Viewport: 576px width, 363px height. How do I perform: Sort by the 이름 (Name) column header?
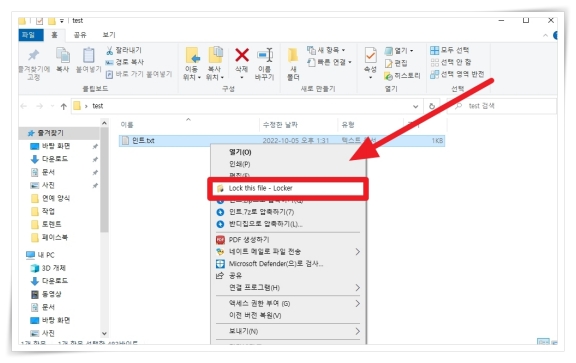(127, 125)
